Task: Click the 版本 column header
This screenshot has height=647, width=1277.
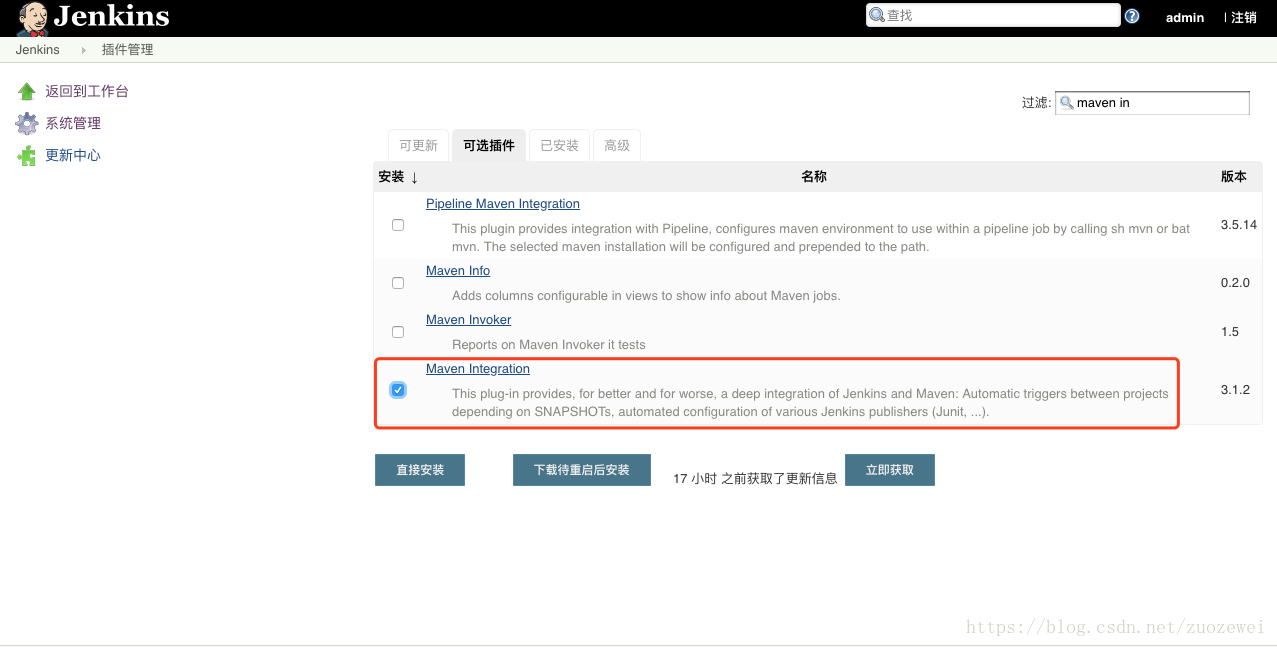Action: click(x=1234, y=177)
